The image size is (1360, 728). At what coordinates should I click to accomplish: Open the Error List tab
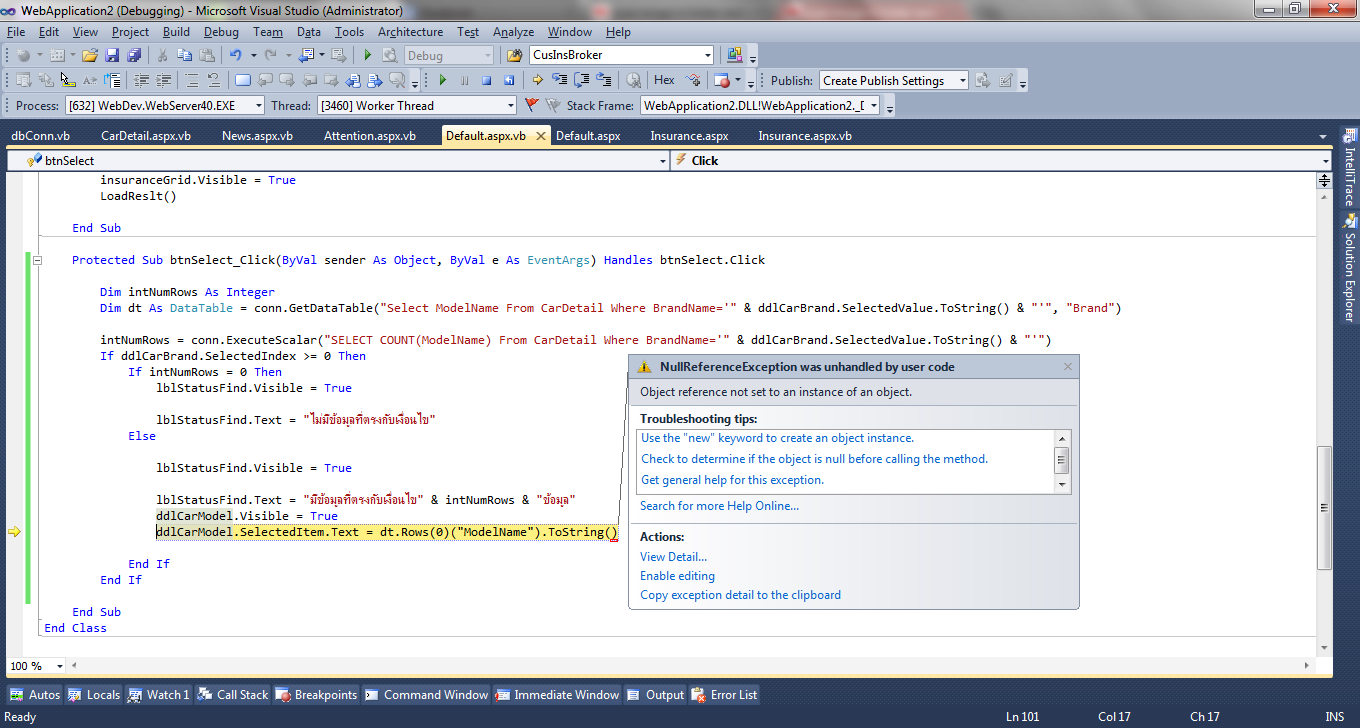coord(724,694)
